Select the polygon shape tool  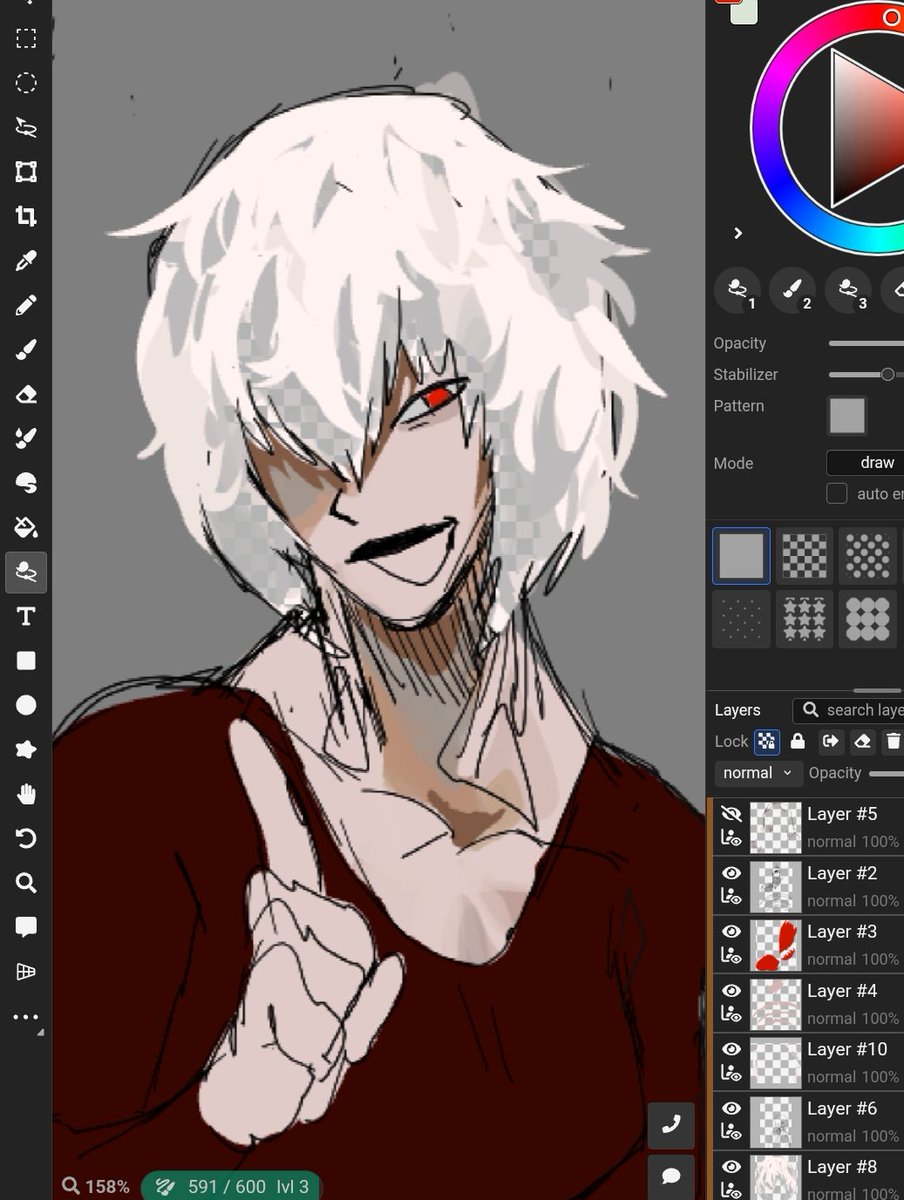(x=26, y=750)
